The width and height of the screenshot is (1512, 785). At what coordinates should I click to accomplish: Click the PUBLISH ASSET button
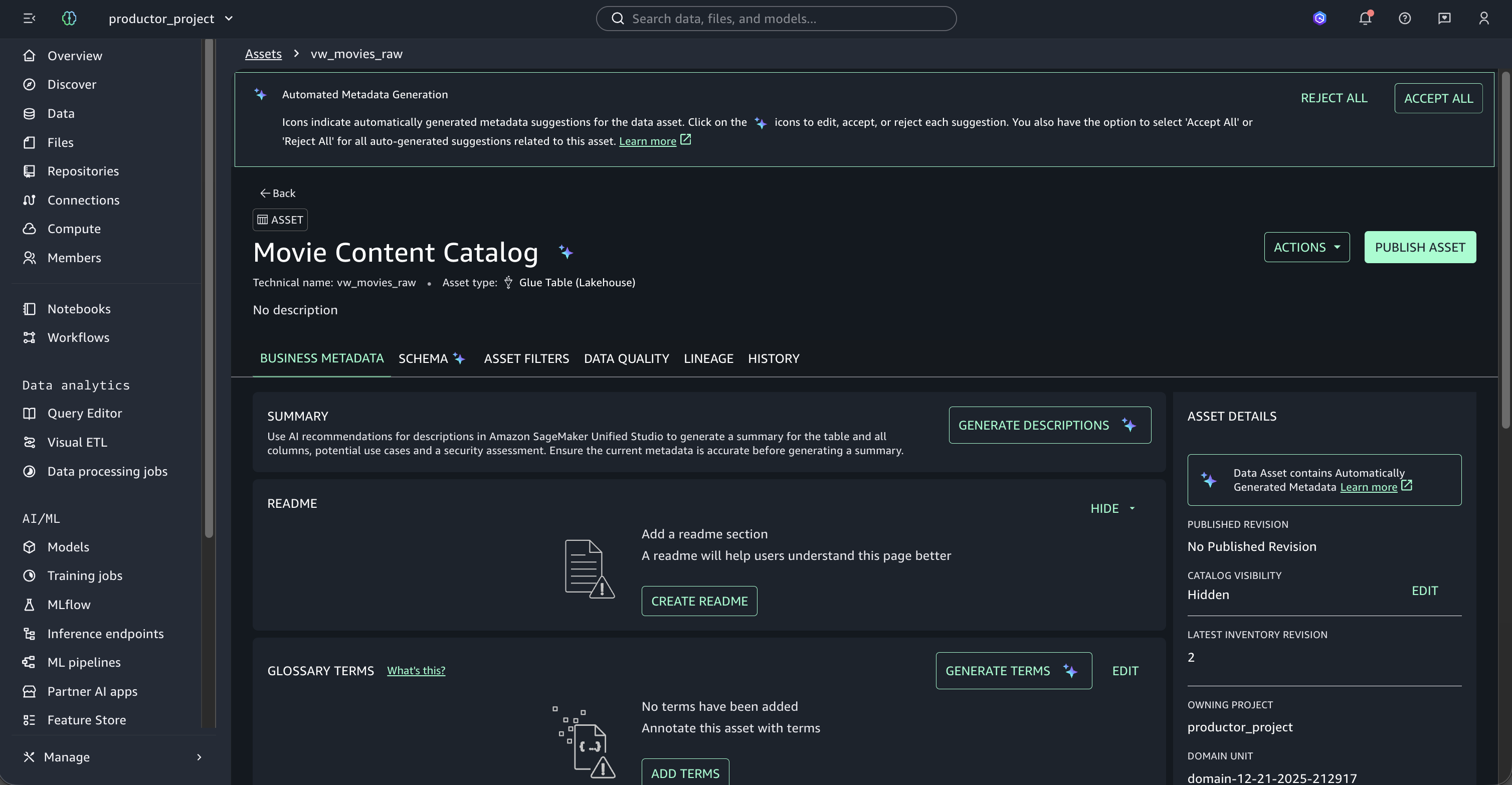1420,247
